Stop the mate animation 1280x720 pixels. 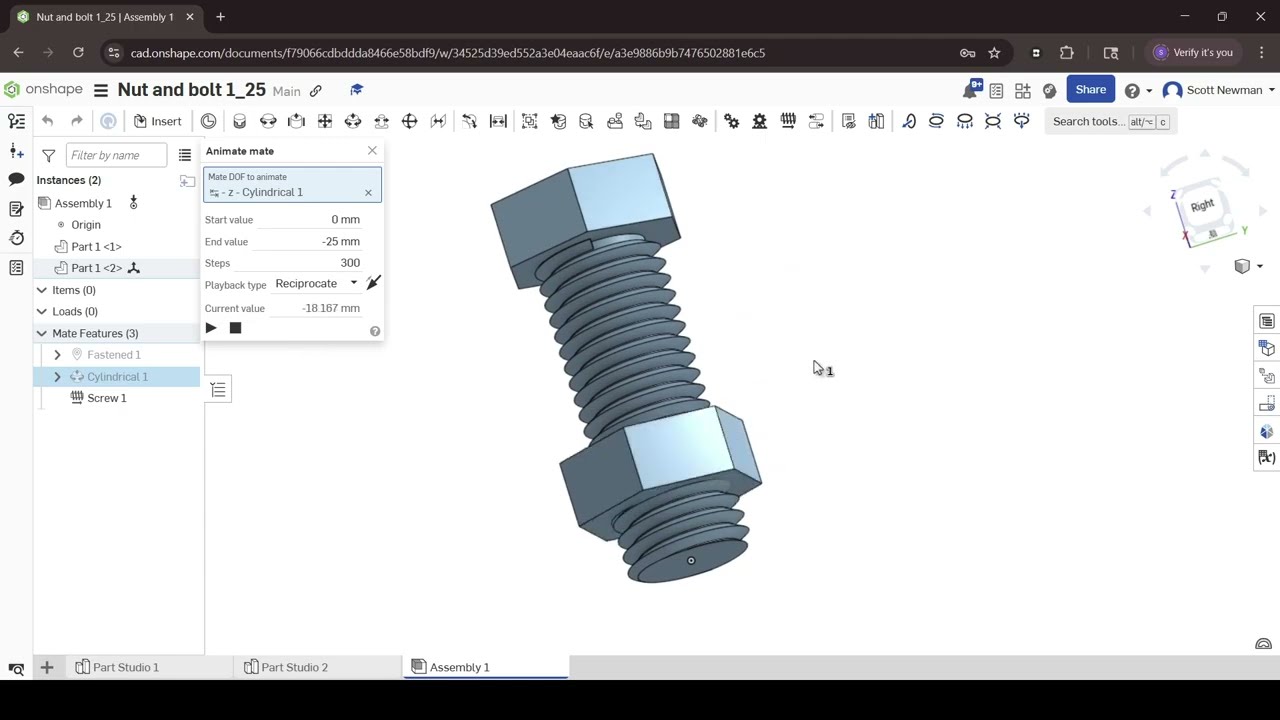tap(235, 328)
